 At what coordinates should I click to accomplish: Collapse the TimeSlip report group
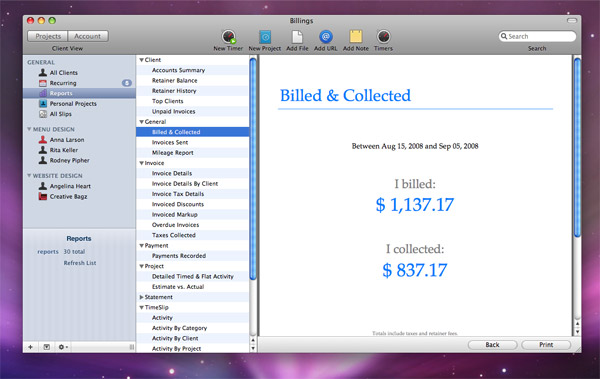coord(141,307)
